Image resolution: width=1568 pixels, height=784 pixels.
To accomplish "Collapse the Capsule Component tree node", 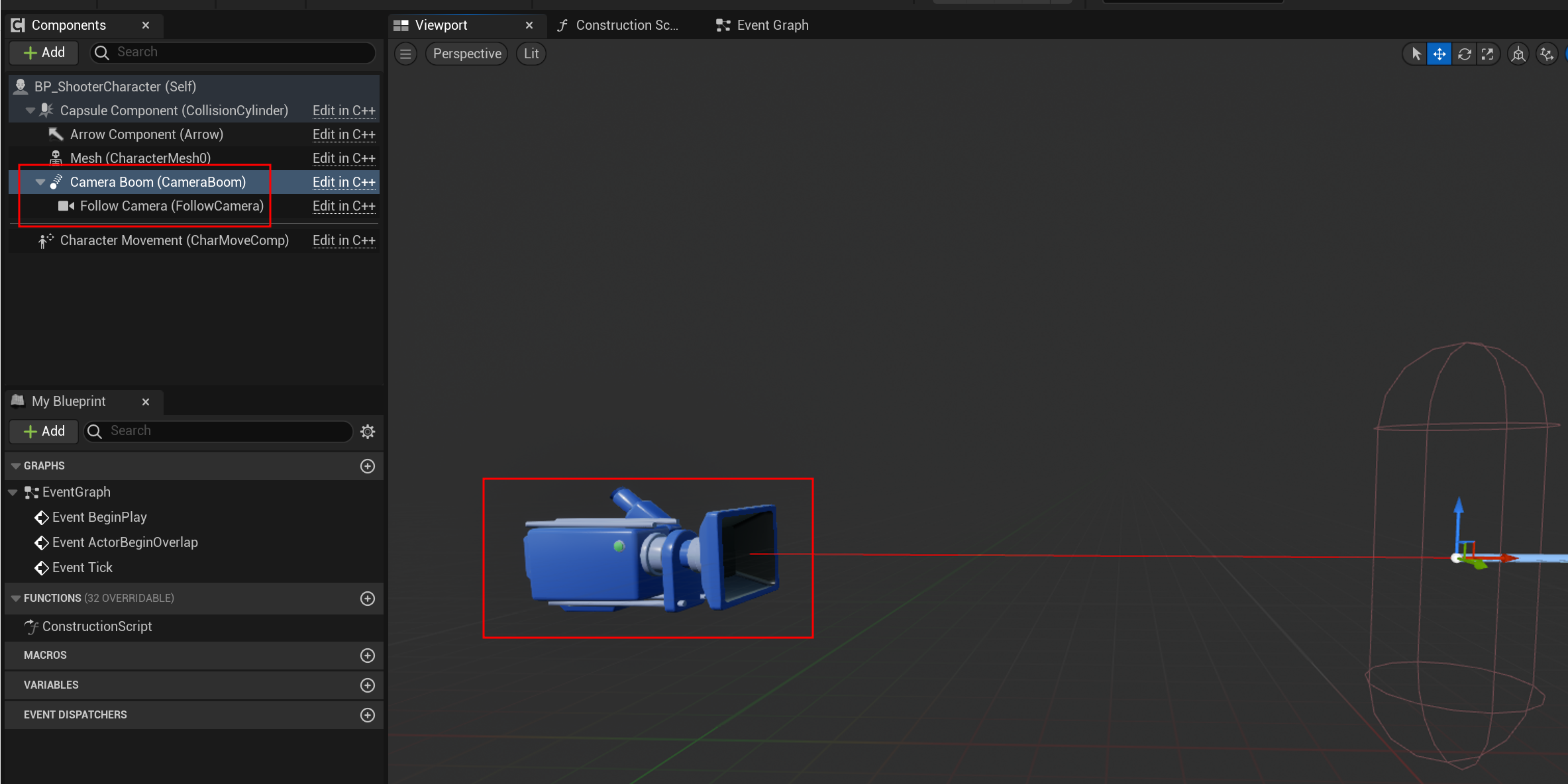I will click(x=30, y=111).
